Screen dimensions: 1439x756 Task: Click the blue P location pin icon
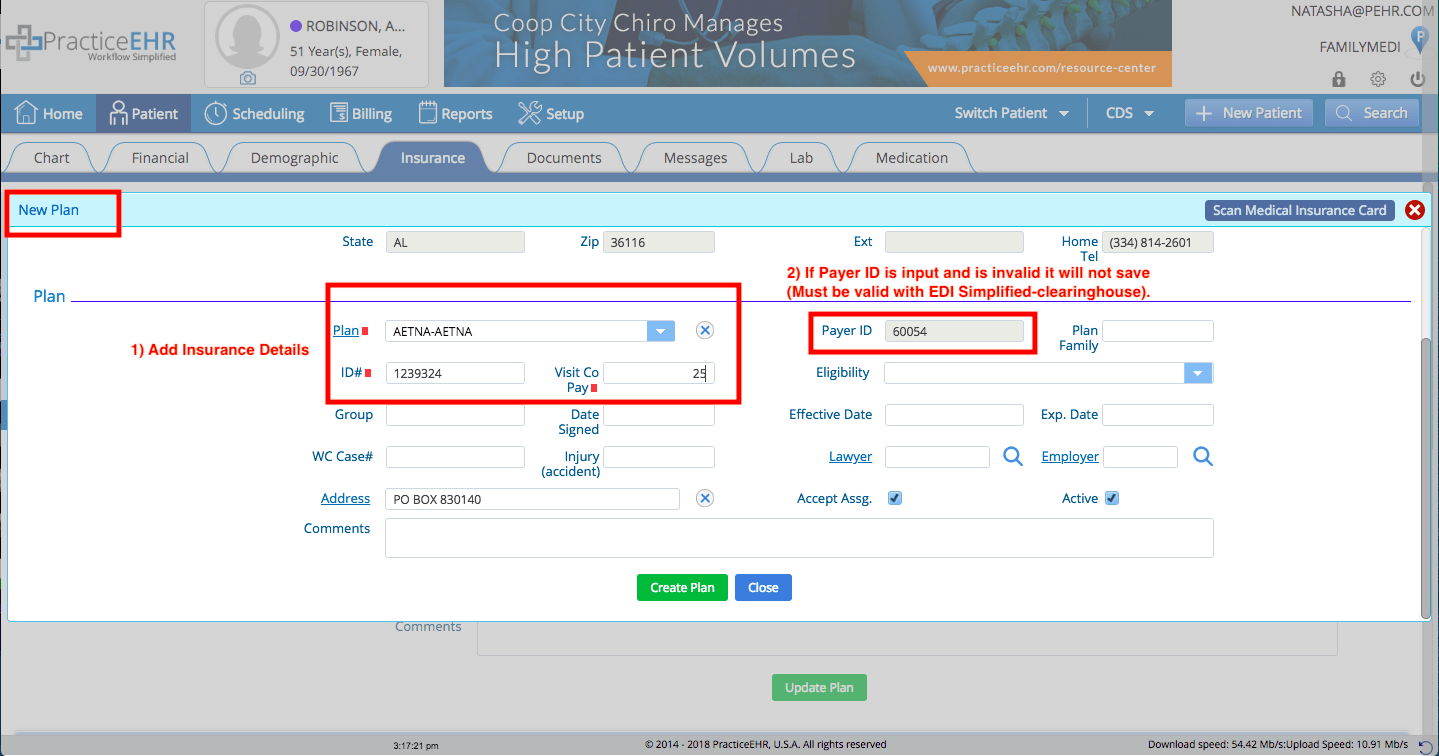pyautogui.click(x=1421, y=40)
